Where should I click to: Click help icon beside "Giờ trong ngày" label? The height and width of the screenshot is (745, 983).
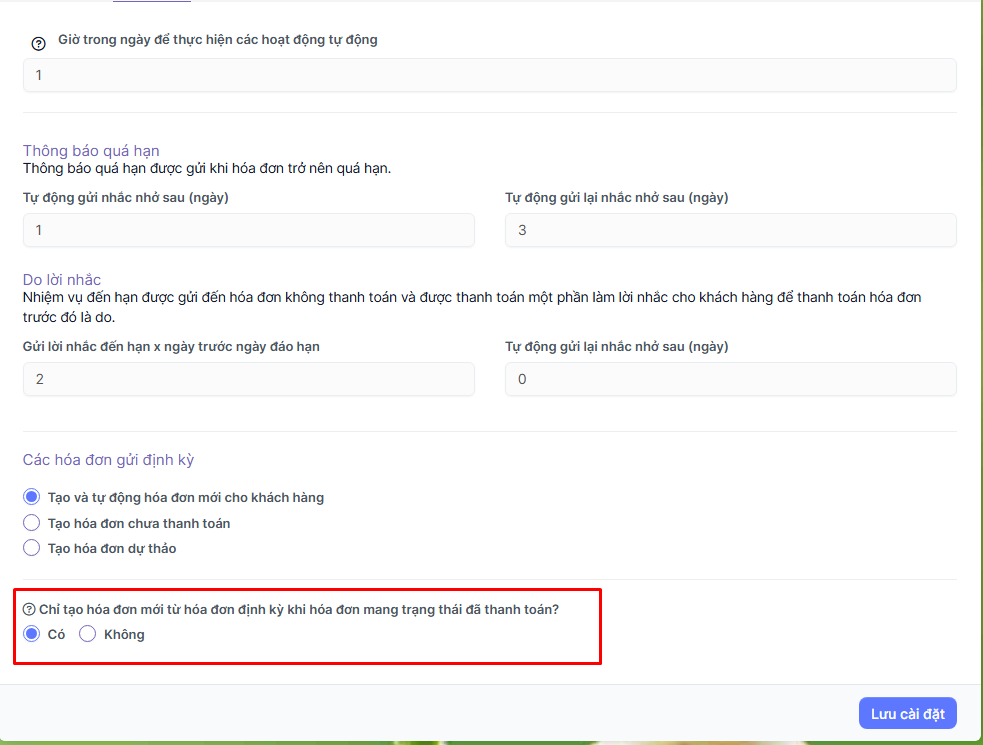pos(39,43)
